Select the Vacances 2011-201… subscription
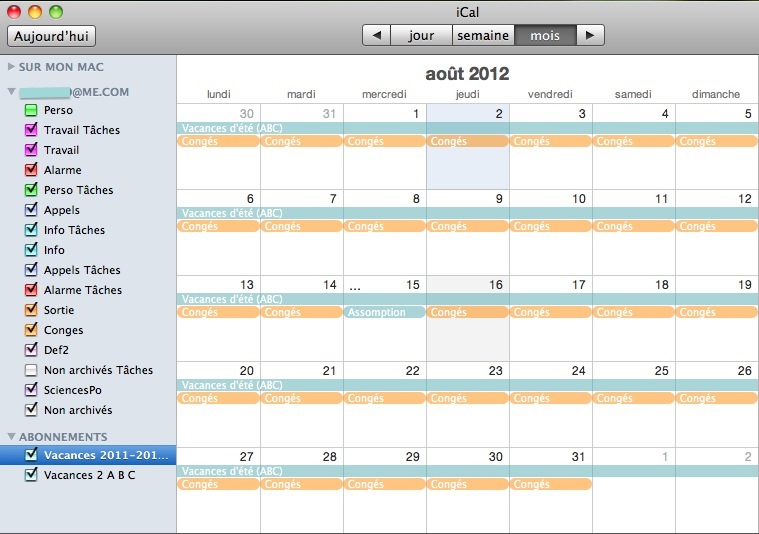This screenshot has height=534, width=759. click(x=107, y=455)
